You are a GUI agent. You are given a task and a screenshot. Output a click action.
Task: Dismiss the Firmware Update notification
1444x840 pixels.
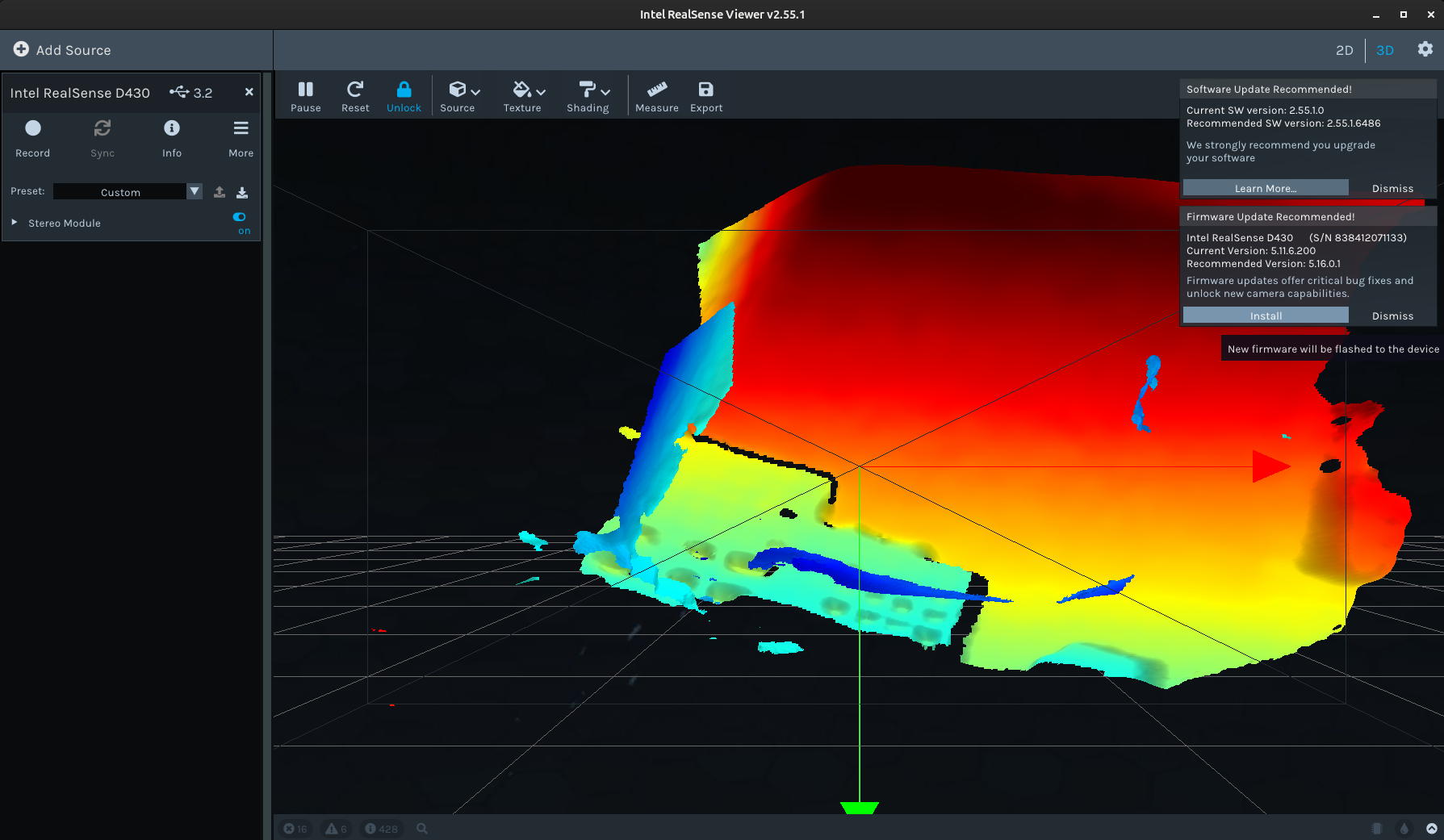point(1392,316)
